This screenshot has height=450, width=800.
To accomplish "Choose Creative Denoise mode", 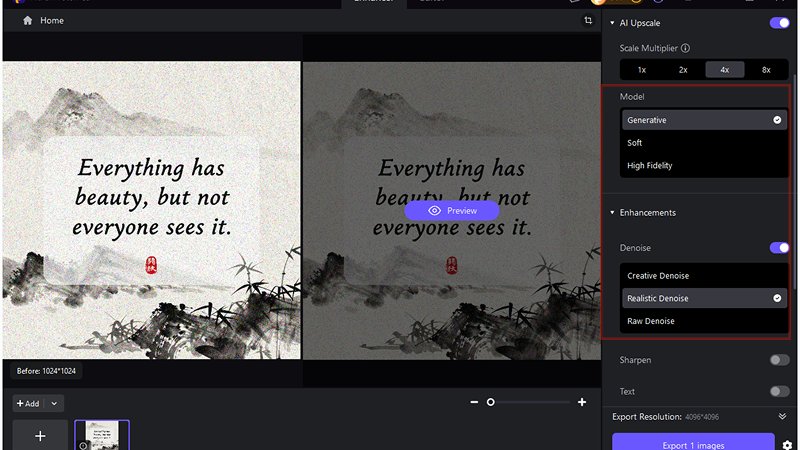I will click(x=704, y=276).
